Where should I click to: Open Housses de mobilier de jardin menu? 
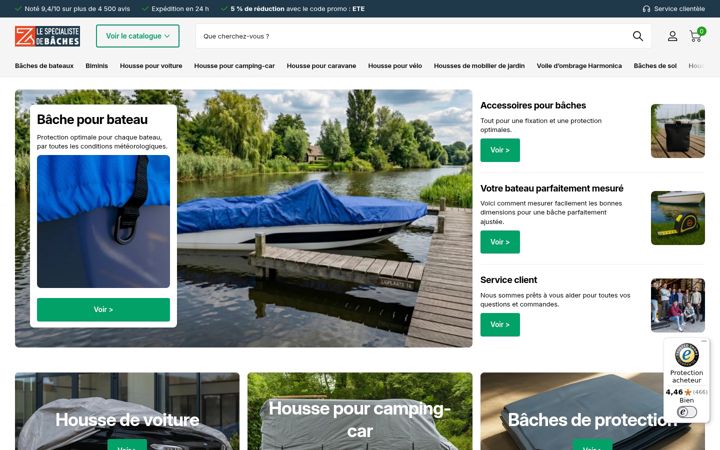479,66
